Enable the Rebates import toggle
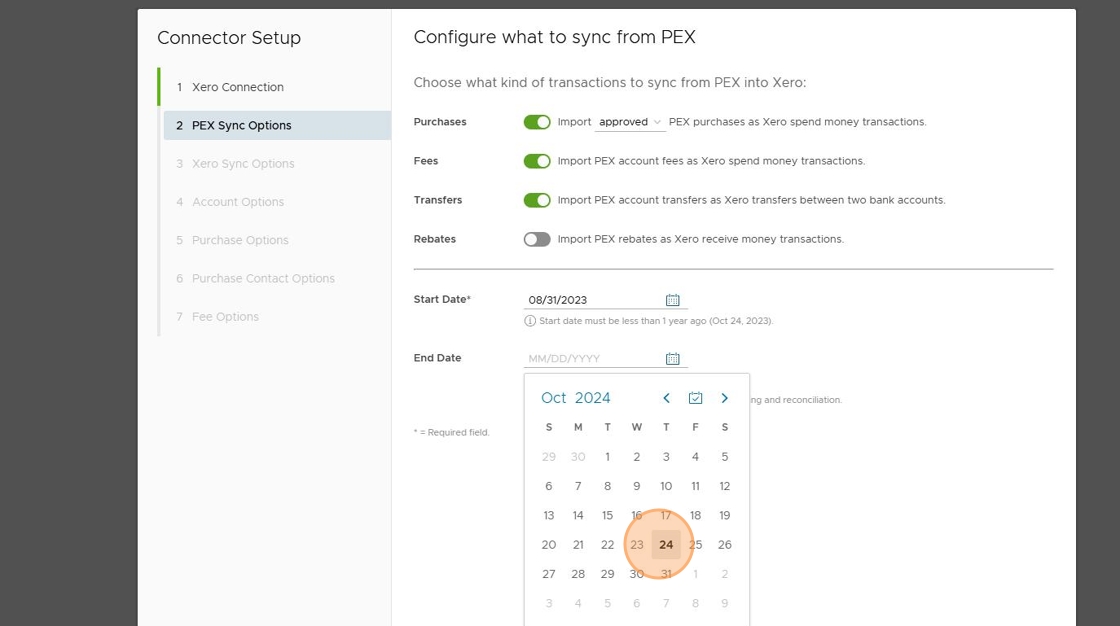1120x626 pixels. point(537,239)
